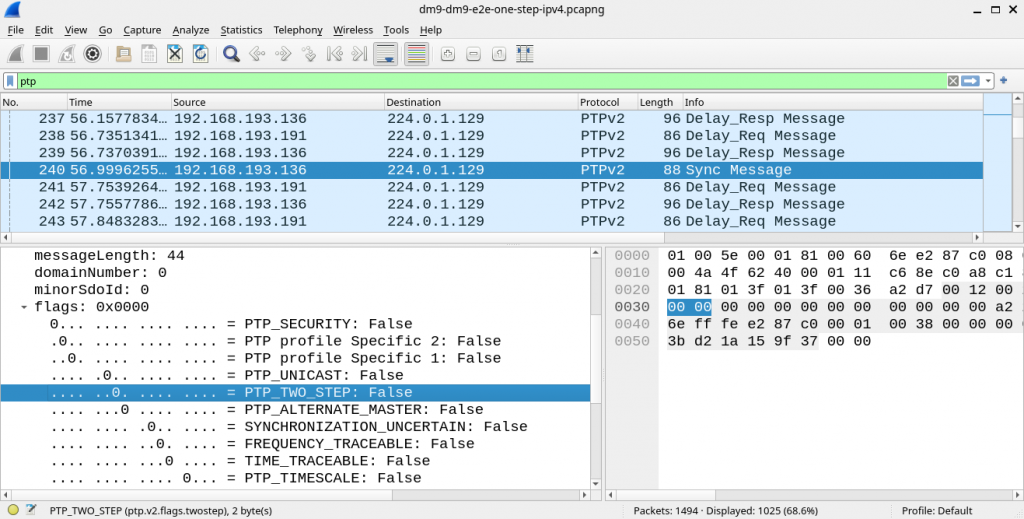Zoom in the main window text
Image resolution: width=1024 pixels, height=519 pixels.
pyautogui.click(x=447, y=54)
